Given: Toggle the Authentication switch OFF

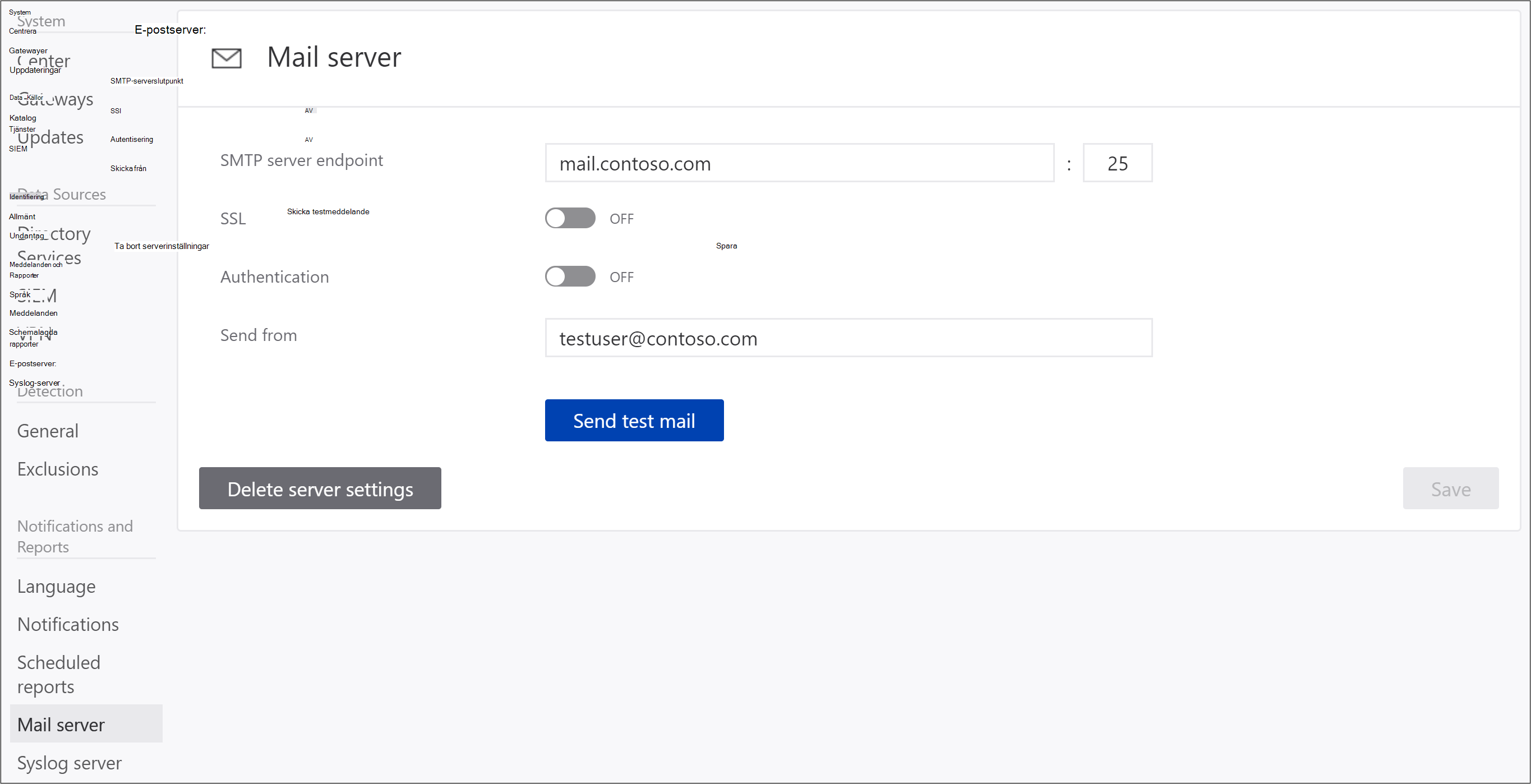Looking at the screenshot, I should pyautogui.click(x=569, y=276).
